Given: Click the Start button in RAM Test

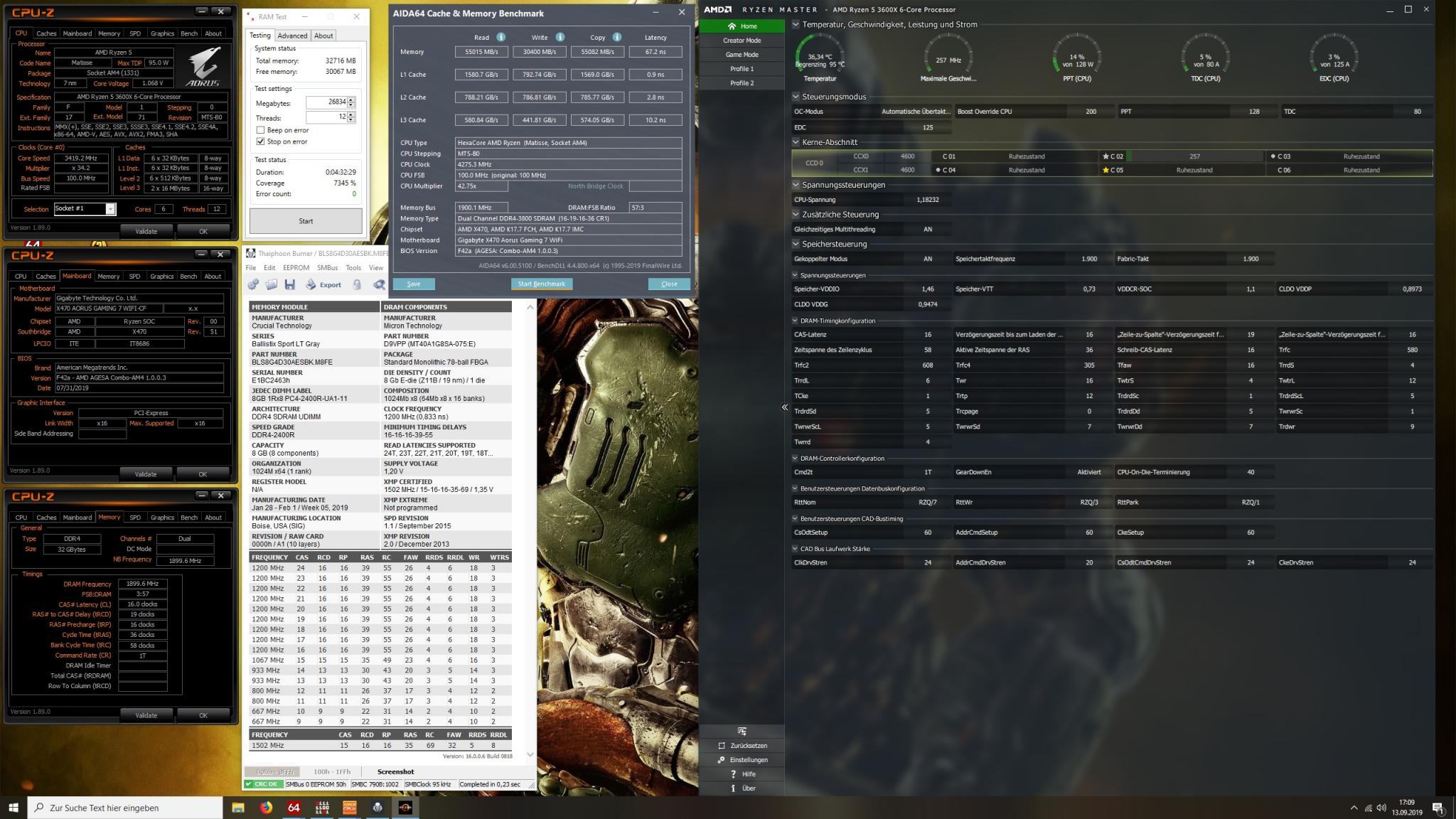Looking at the screenshot, I should [306, 221].
